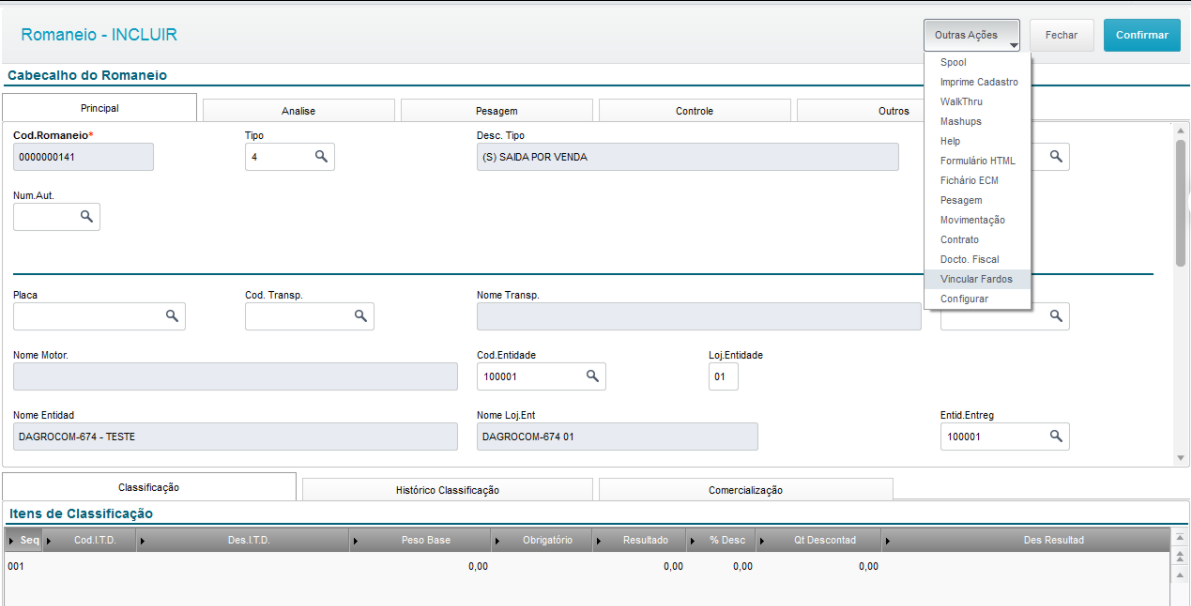The width and height of the screenshot is (1191, 606).
Task: Switch to the Classificação tab
Action: click(149, 487)
